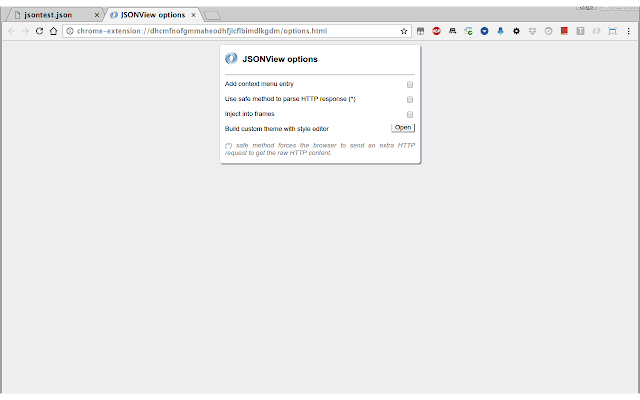
Task: Open the red Adblock Plus extension icon
Action: [436, 31]
